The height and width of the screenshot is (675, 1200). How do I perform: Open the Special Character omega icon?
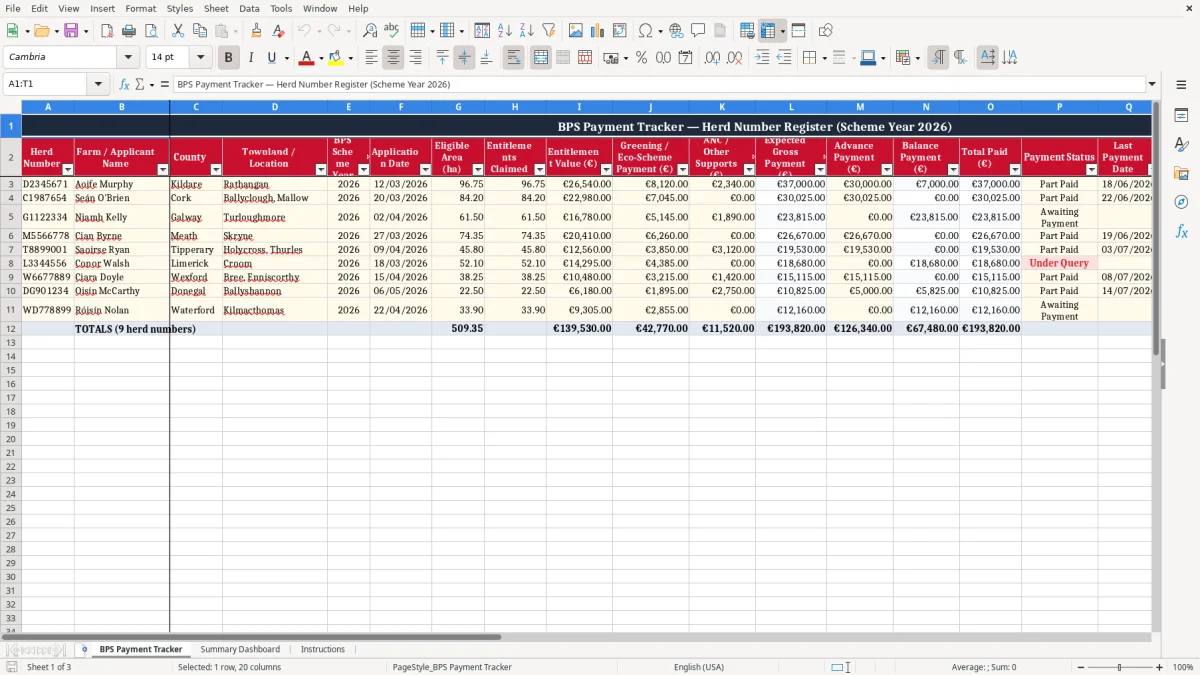click(x=645, y=31)
